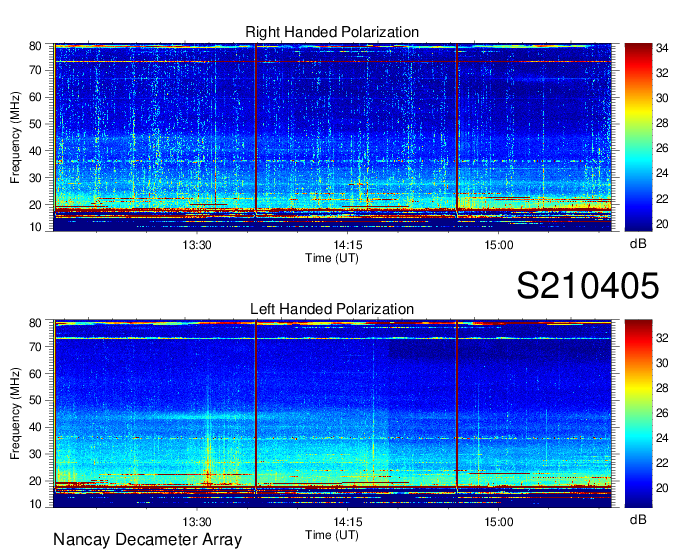Select the S210405 label
Viewport: 680px width, 552px height.
[x=588, y=285]
